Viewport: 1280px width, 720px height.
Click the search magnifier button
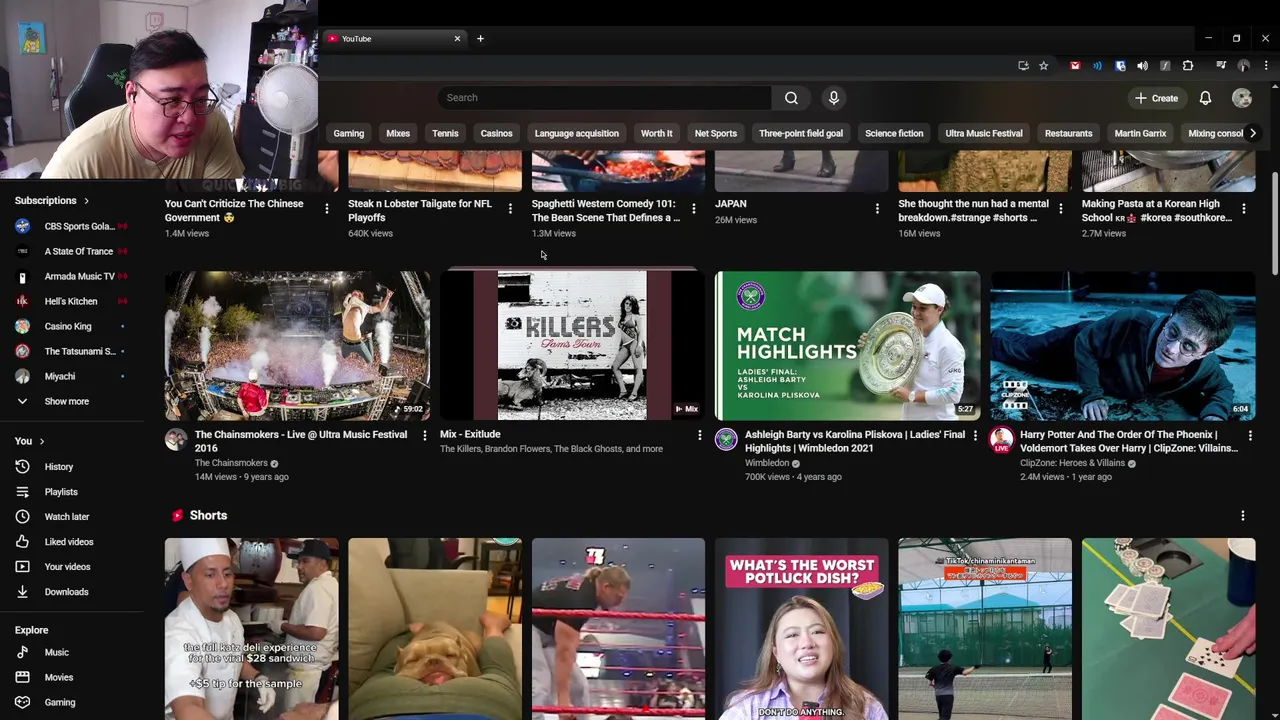pyautogui.click(x=791, y=98)
